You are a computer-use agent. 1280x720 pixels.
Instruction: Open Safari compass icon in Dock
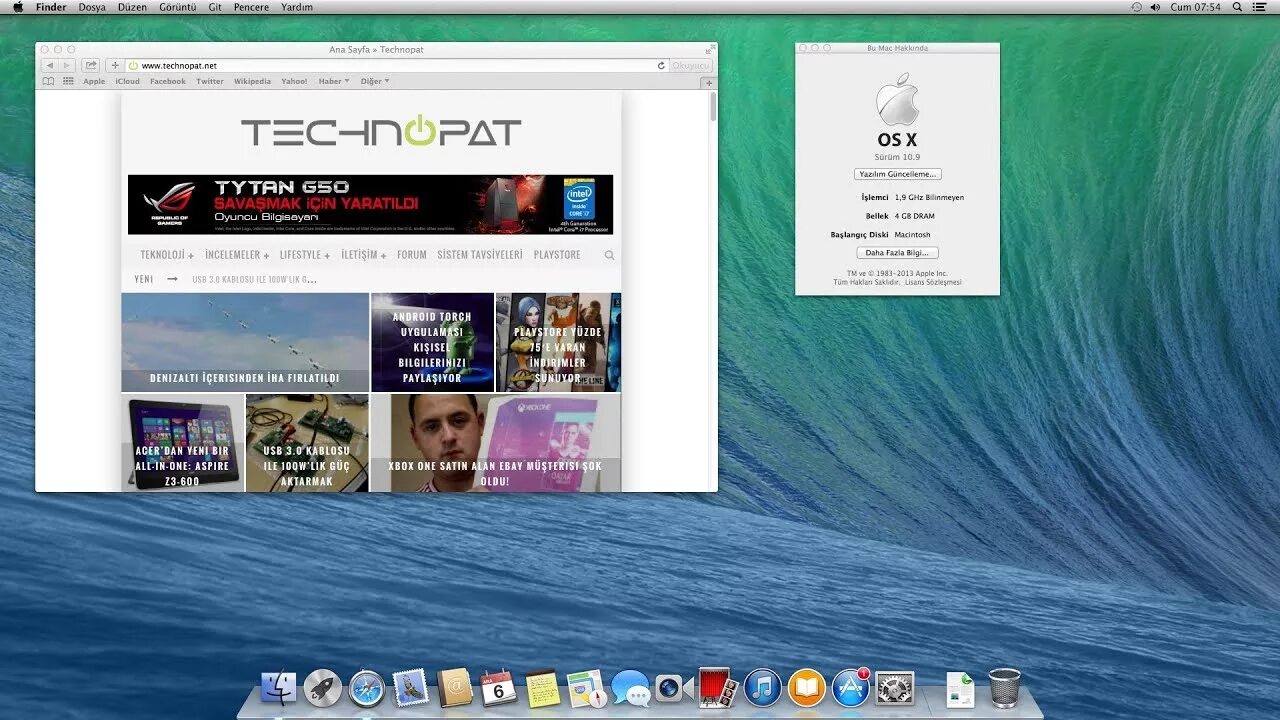point(367,688)
